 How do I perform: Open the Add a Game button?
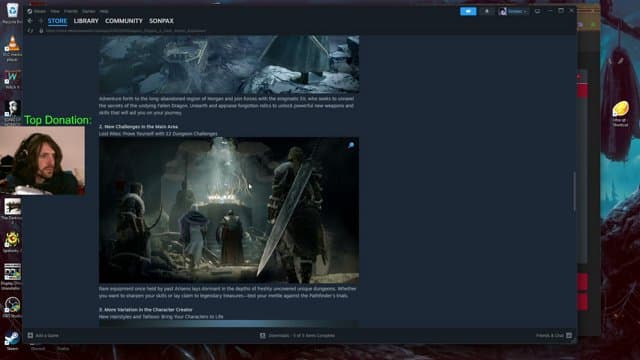(x=43, y=336)
